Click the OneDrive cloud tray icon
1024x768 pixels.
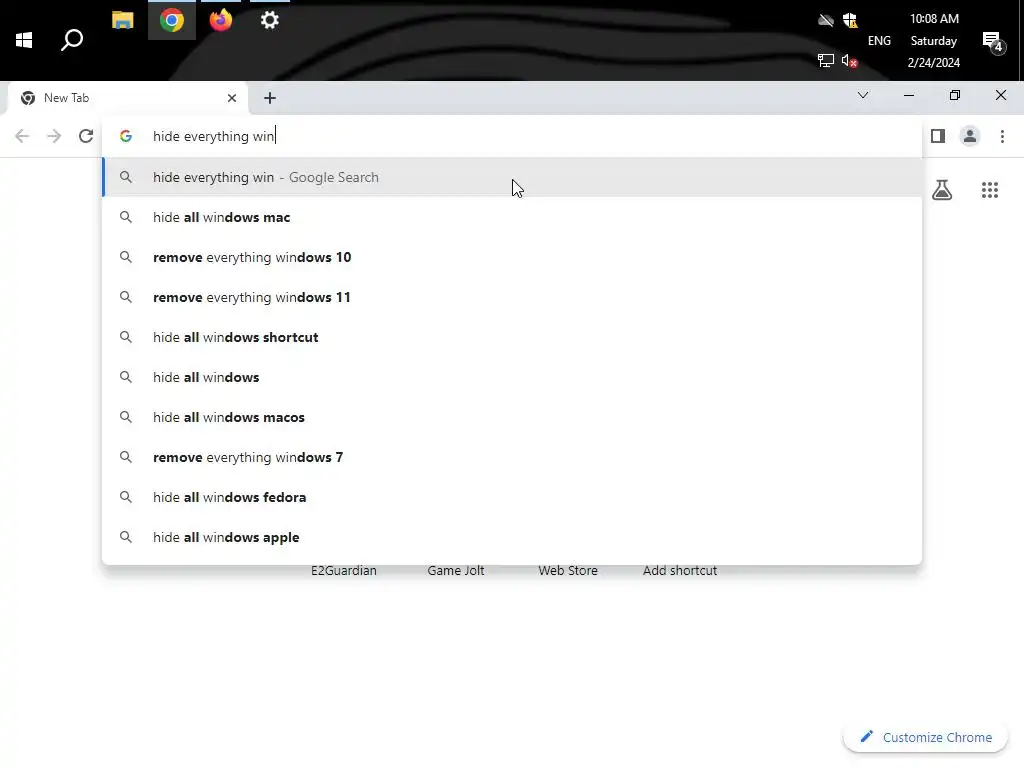point(825,20)
